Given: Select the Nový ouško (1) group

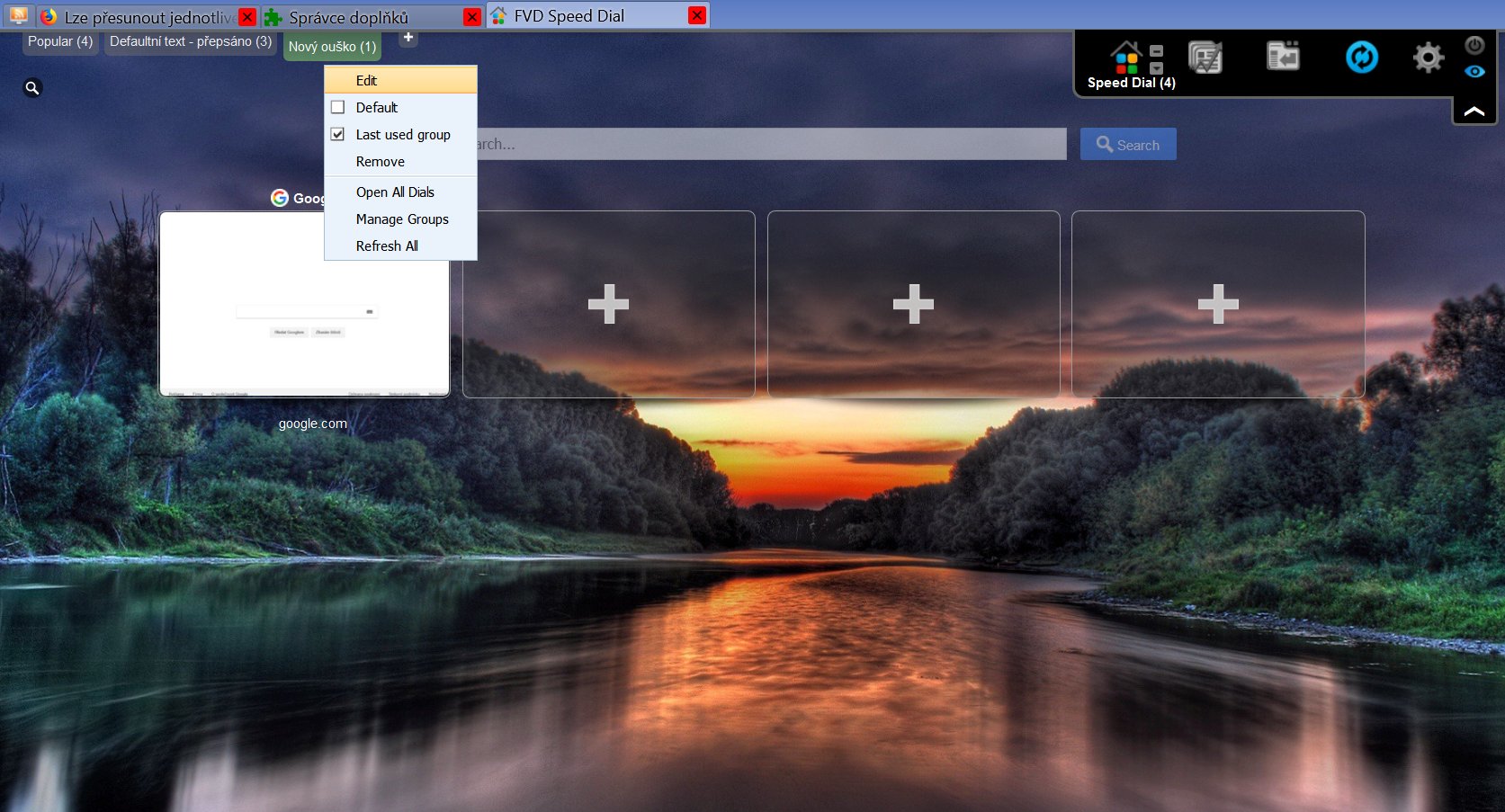Looking at the screenshot, I should point(332,47).
